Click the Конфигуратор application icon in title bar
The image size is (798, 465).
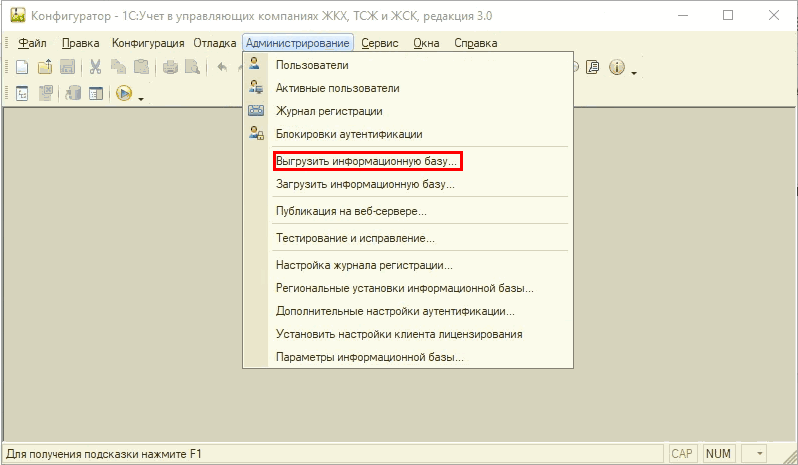(x=18, y=16)
